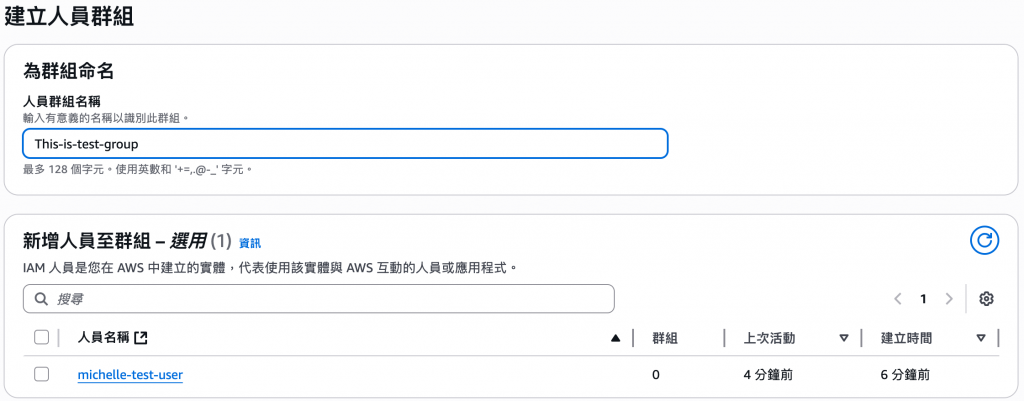Toggle the select-all users checkbox
This screenshot has width=1024, height=401.
click(41, 337)
